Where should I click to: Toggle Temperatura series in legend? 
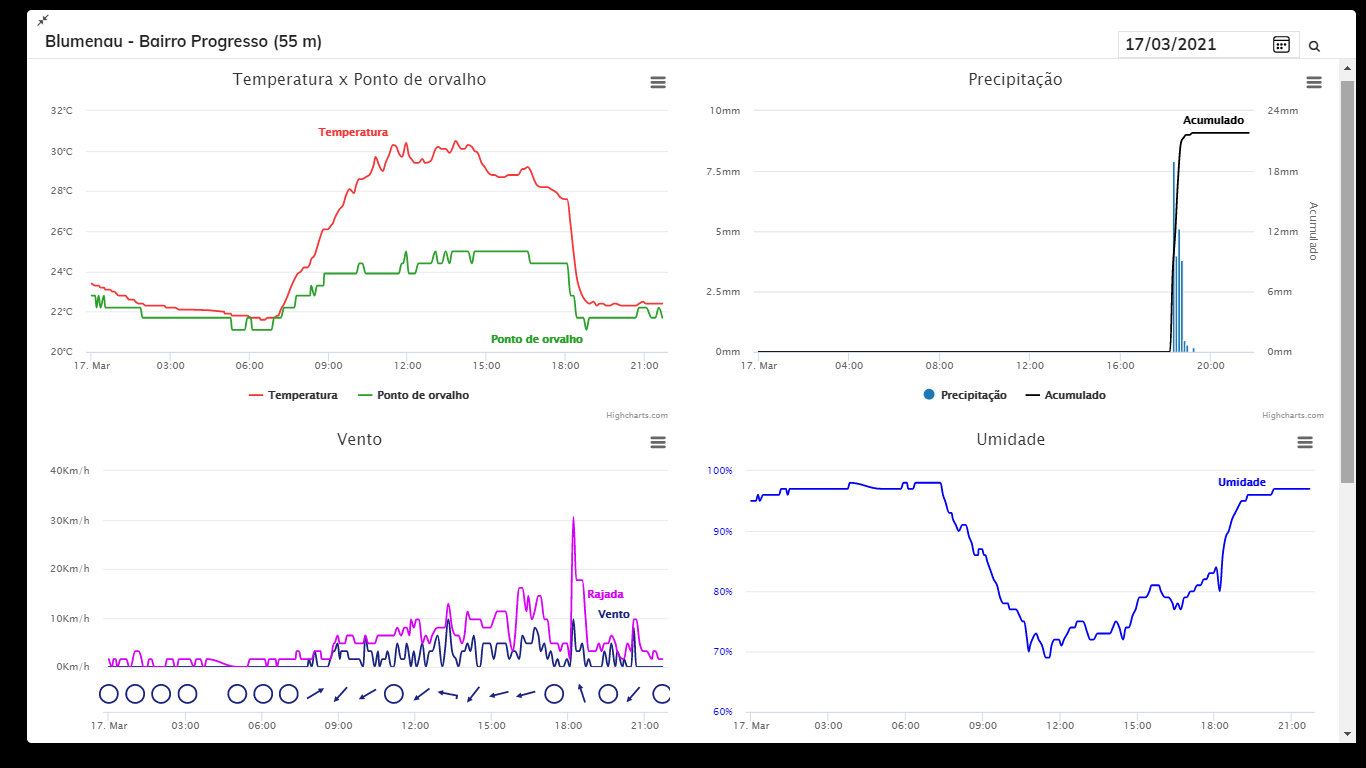[x=293, y=395]
